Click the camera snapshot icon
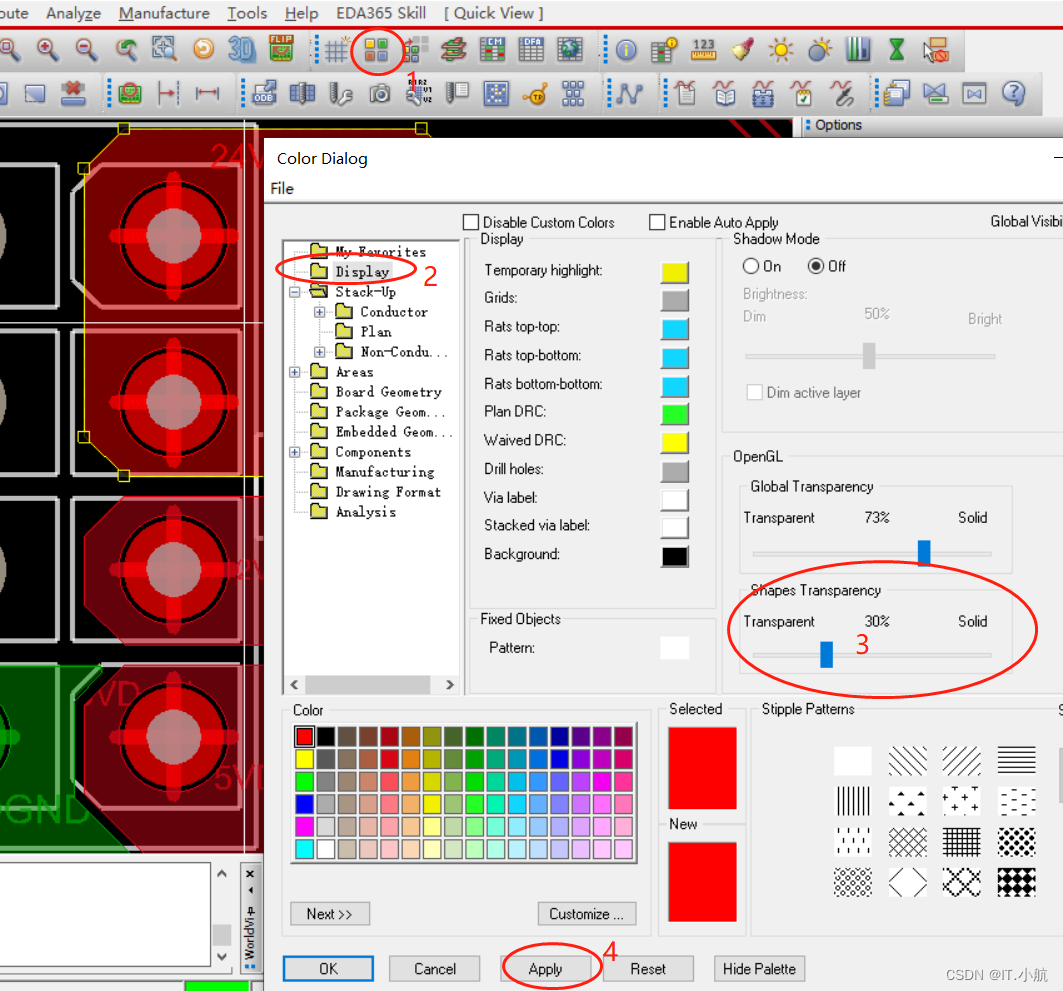This screenshot has height=991, width=1063. [x=379, y=94]
